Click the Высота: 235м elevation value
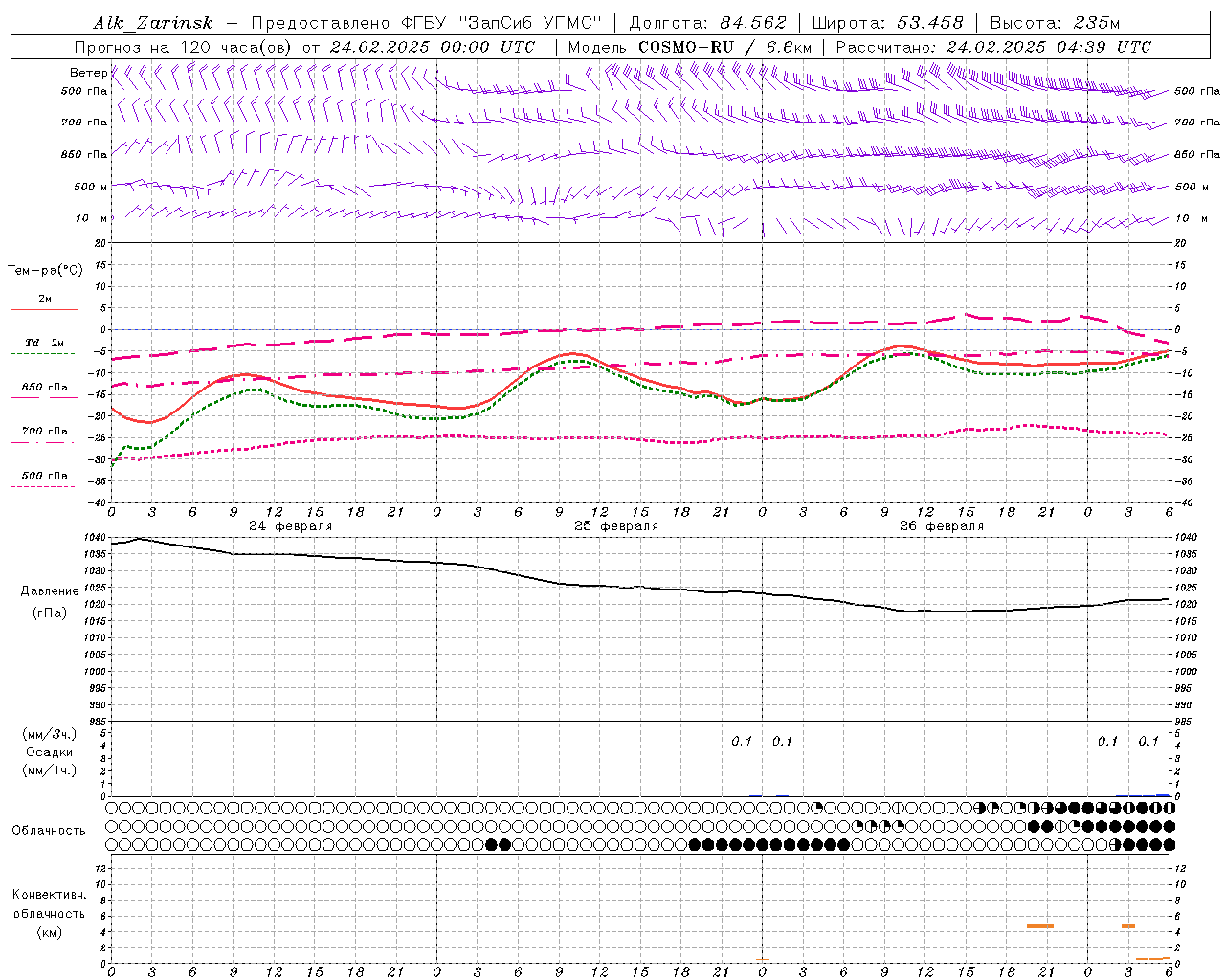The height and width of the screenshot is (980, 1225). [1055, 24]
